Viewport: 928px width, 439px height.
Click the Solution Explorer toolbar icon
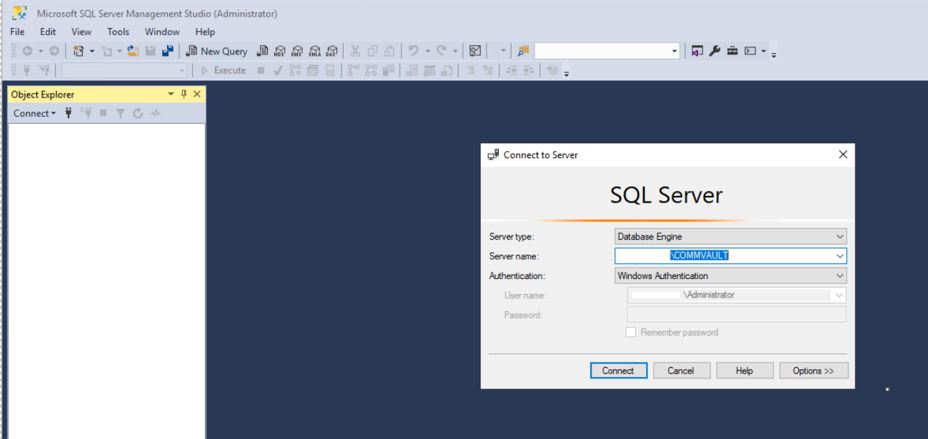click(697, 51)
